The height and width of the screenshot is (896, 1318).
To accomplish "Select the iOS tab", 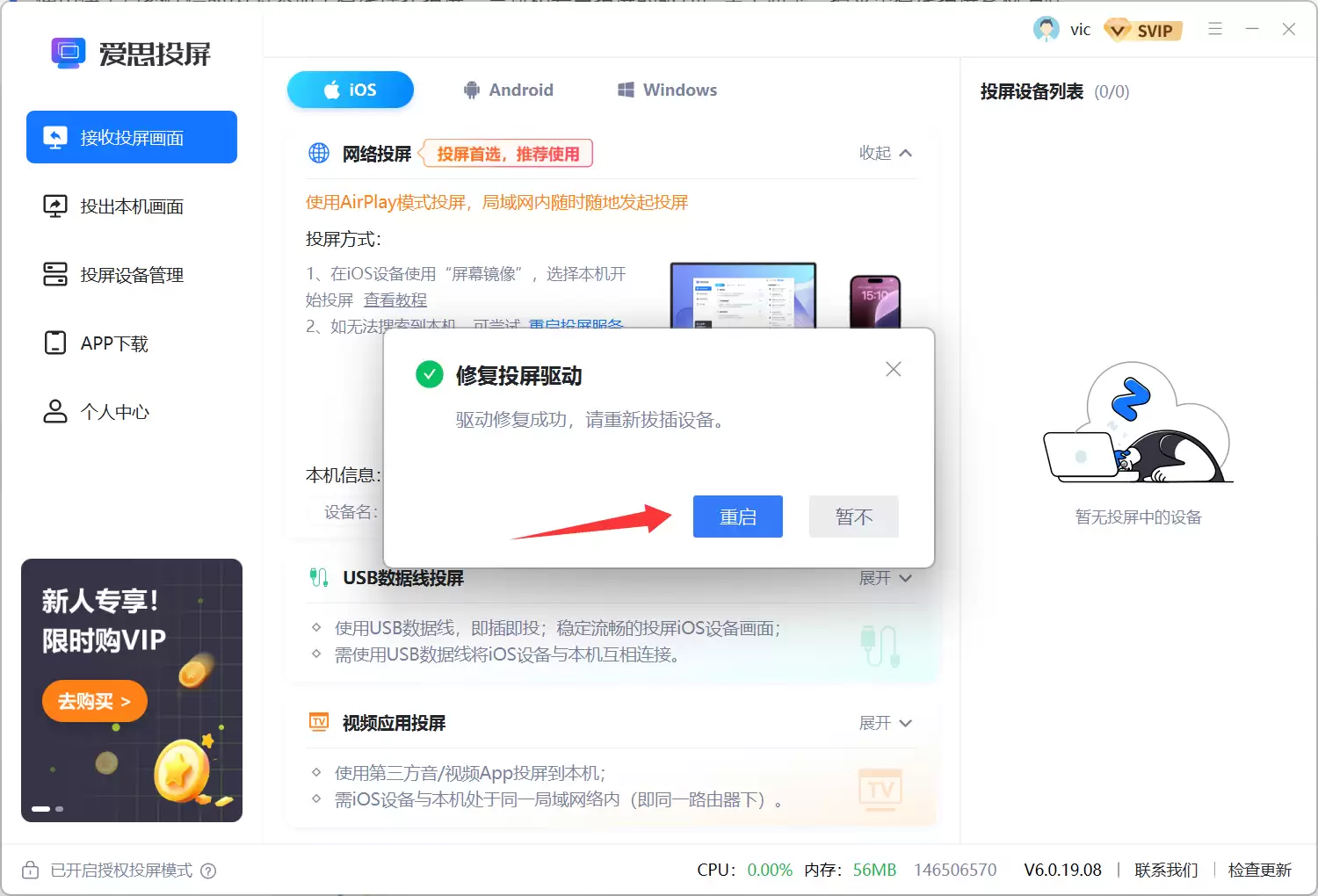I will point(350,89).
